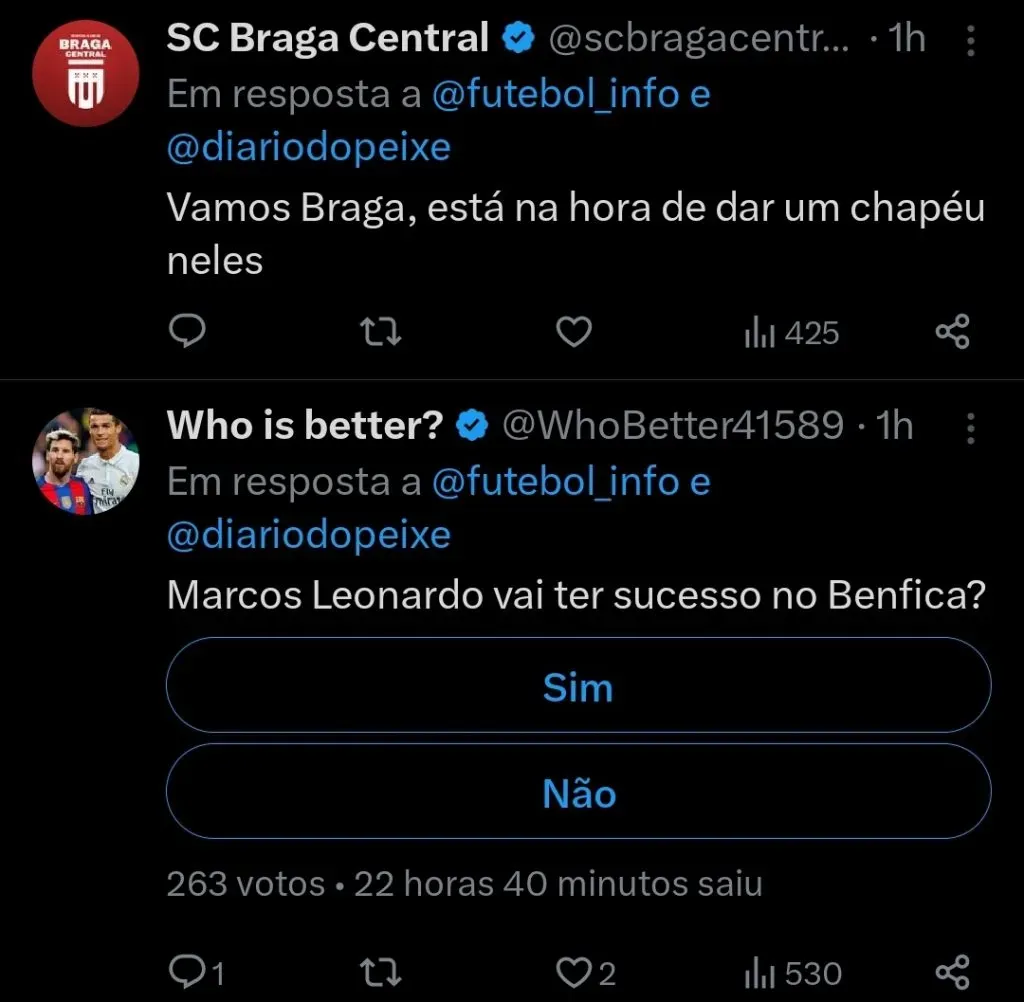1024x1002 pixels.
Task: Click the @diariodopeixe mention link
Action: click(307, 146)
